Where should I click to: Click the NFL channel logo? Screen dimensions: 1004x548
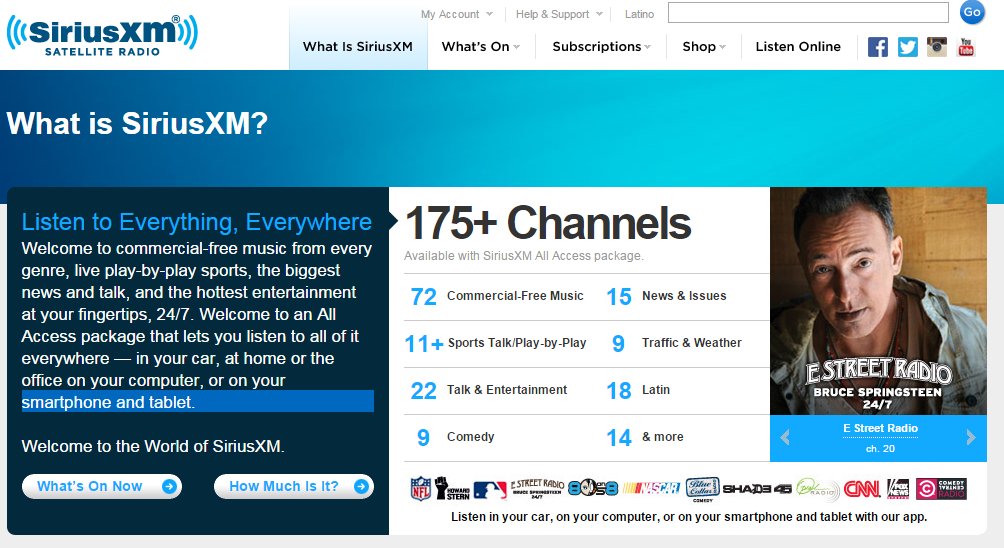pos(421,489)
